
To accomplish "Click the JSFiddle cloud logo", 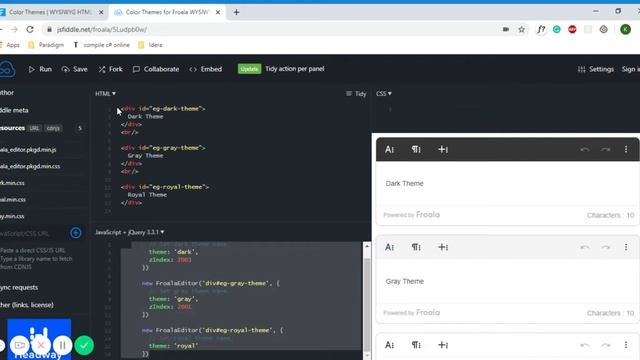I will [x=7, y=69].
